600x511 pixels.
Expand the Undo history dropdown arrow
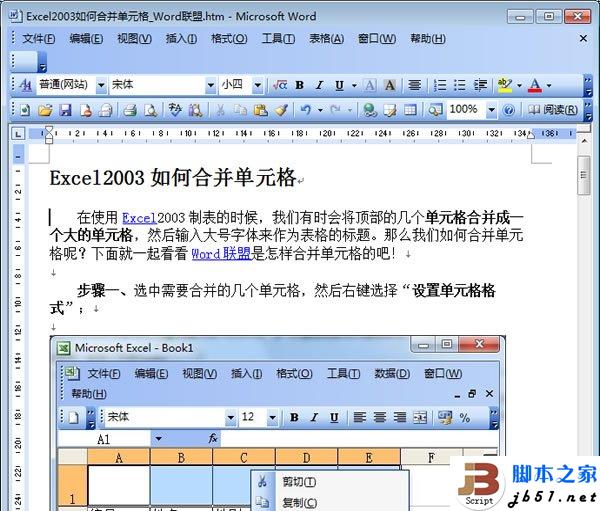coord(320,111)
